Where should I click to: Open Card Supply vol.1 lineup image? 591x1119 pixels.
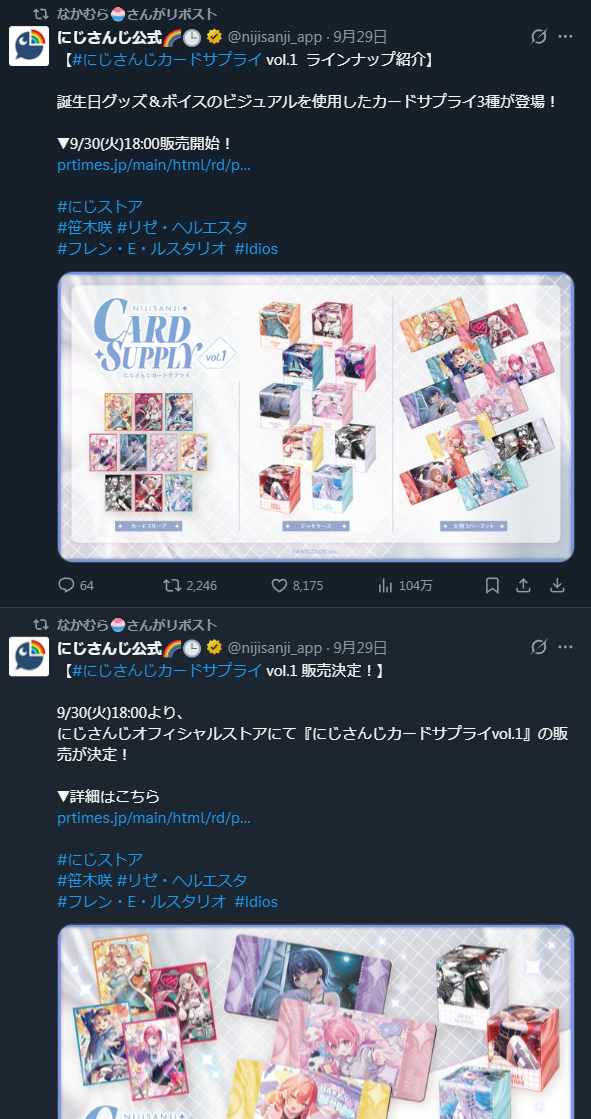coord(315,417)
